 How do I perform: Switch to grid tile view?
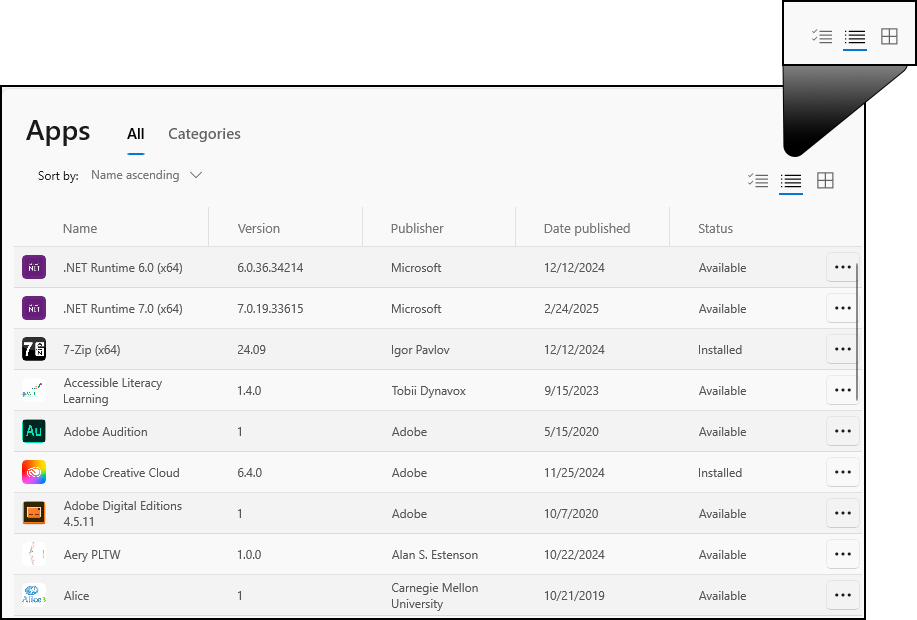point(825,181)
